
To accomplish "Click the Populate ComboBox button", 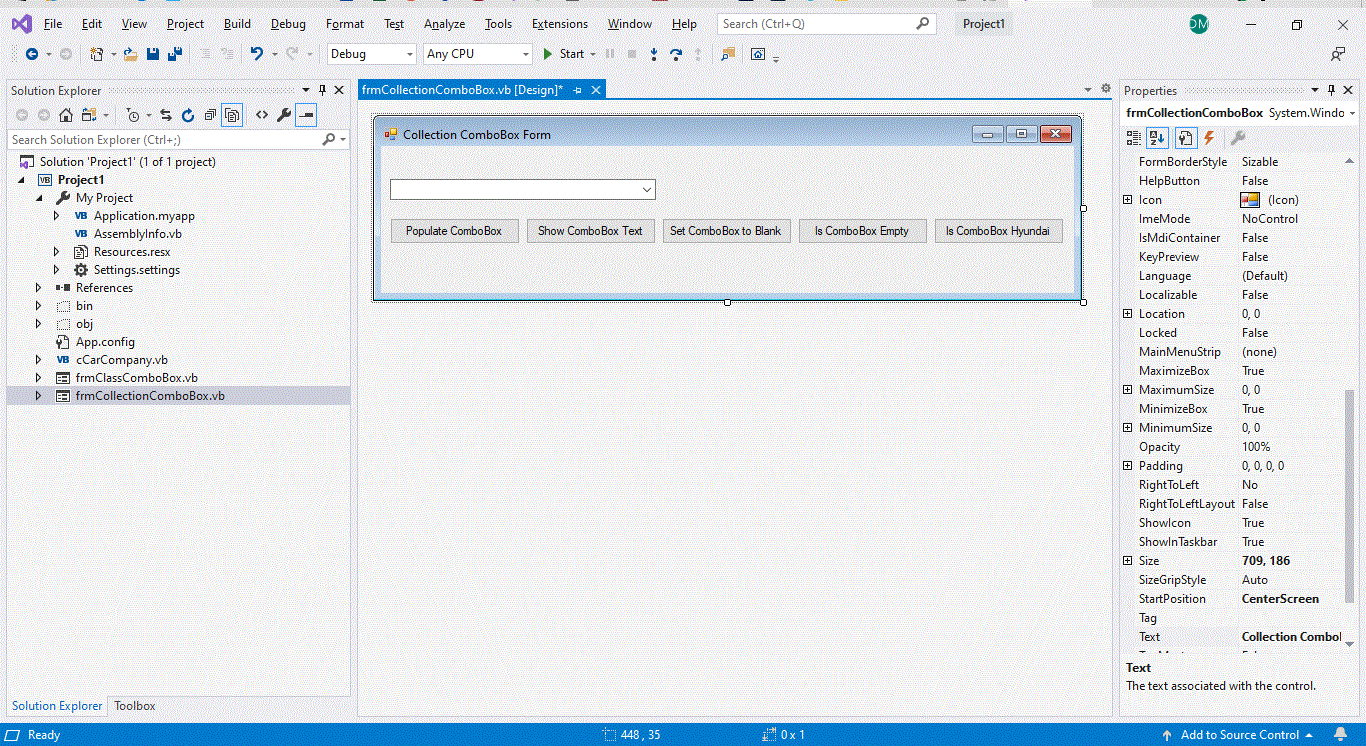I will pyautogui.click(x=454, y=231).
